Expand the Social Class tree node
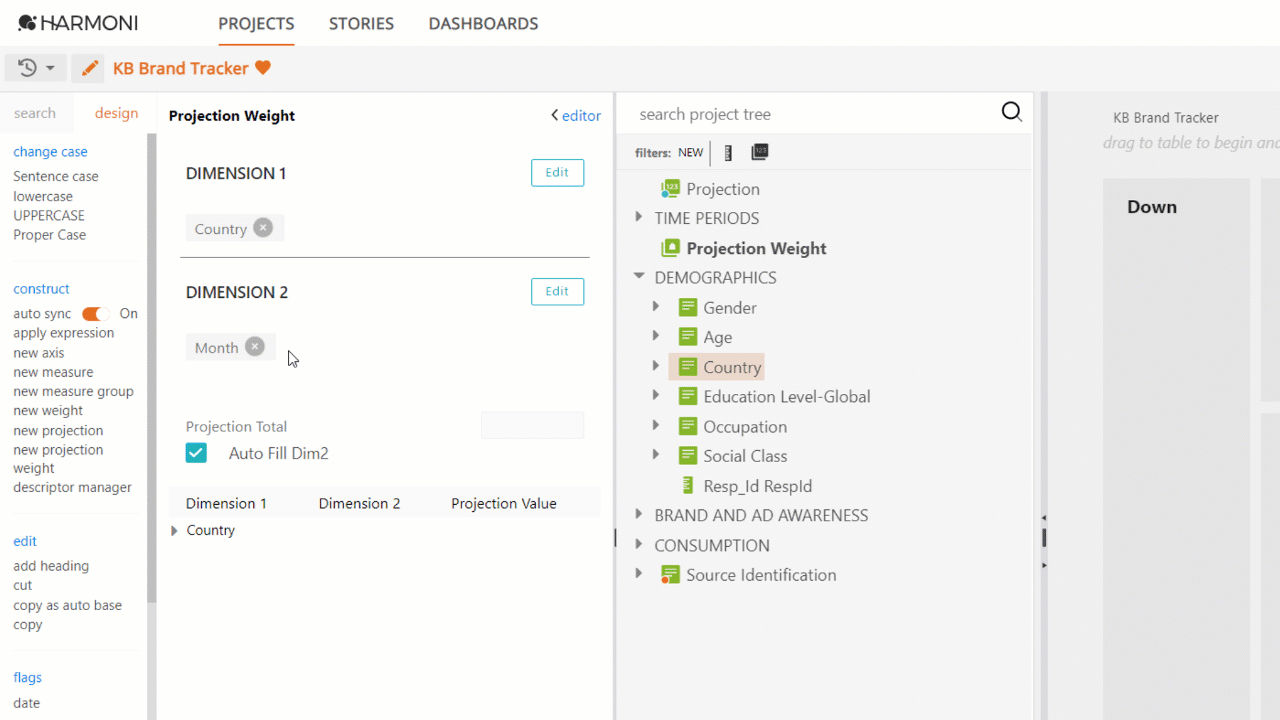The image size is (1280, 720). 656,455
